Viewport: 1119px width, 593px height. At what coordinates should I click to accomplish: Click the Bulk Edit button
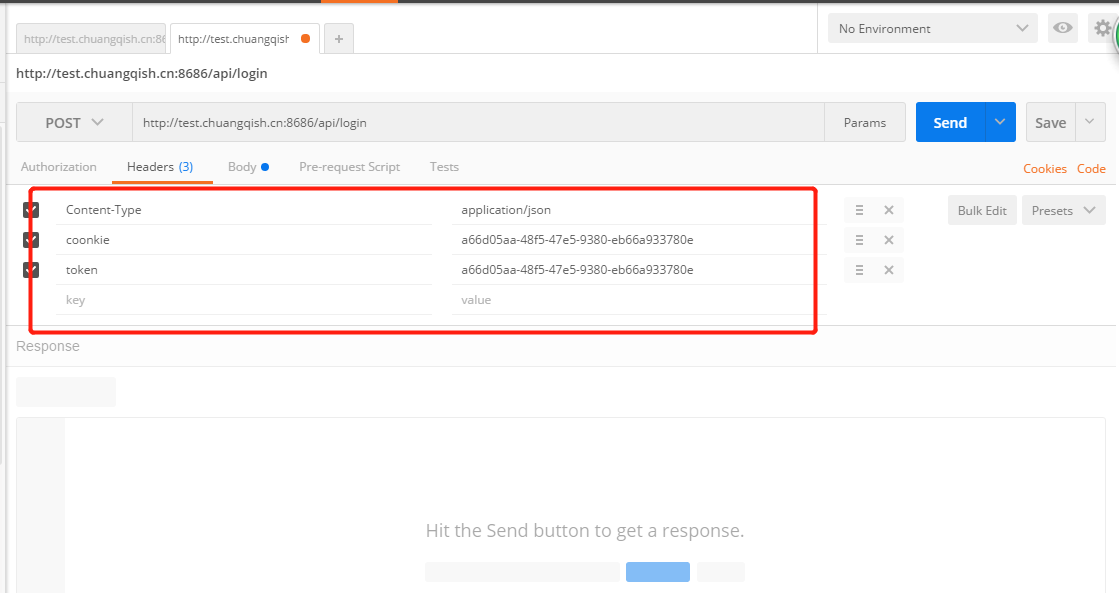click(x=982, y=211)
